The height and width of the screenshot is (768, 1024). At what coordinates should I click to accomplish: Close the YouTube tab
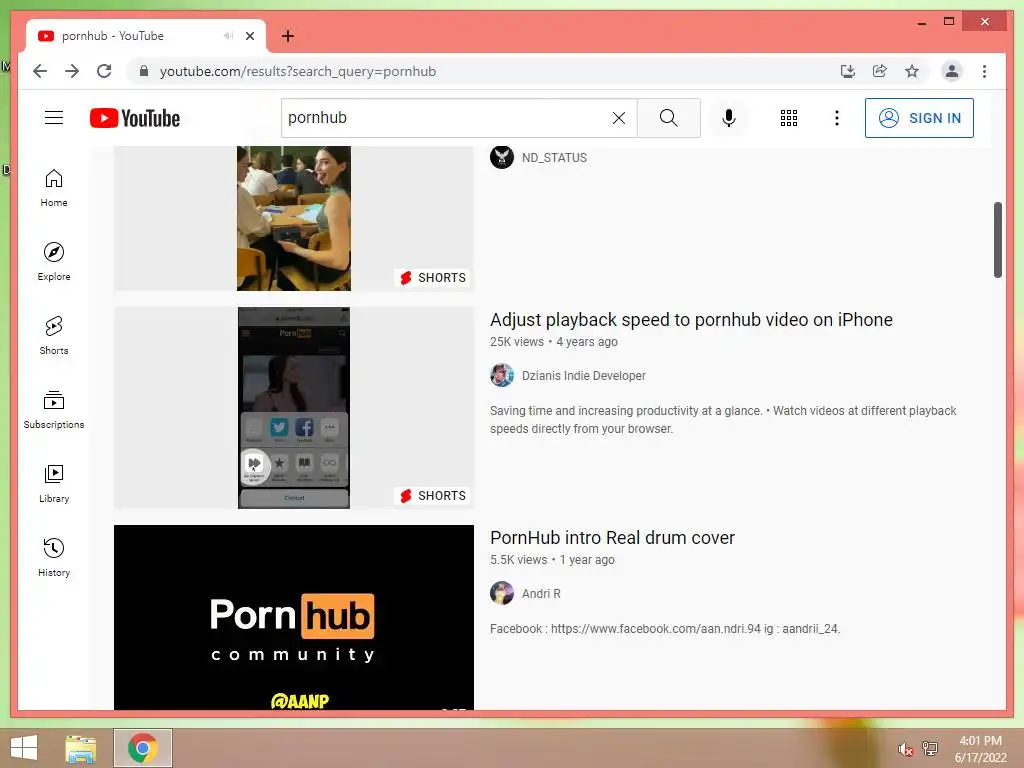249,36
